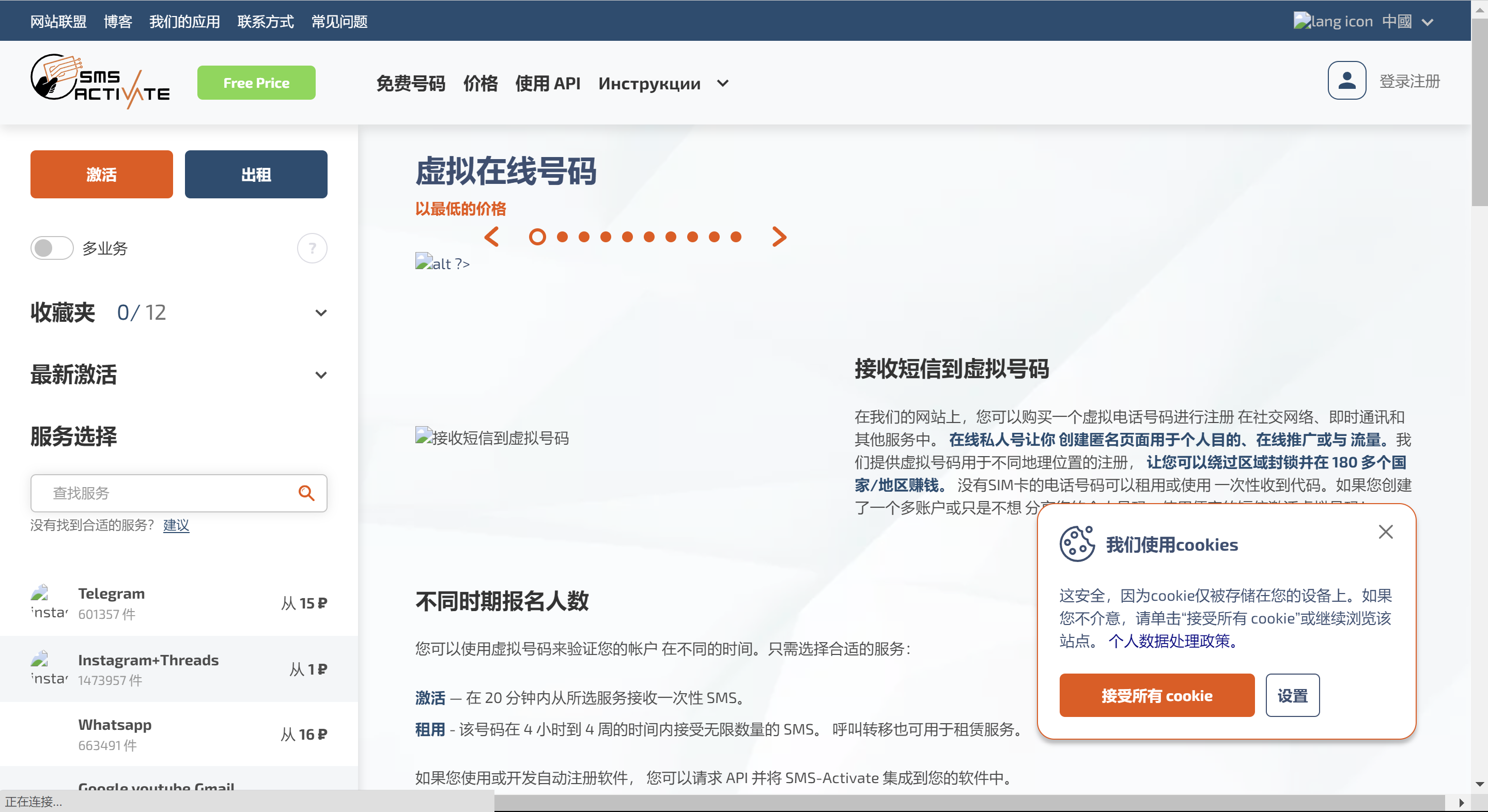Click 接受所有 cookie button
Screen dimensions: 1488x812
pyautogui.click(x=1156, y=695)
